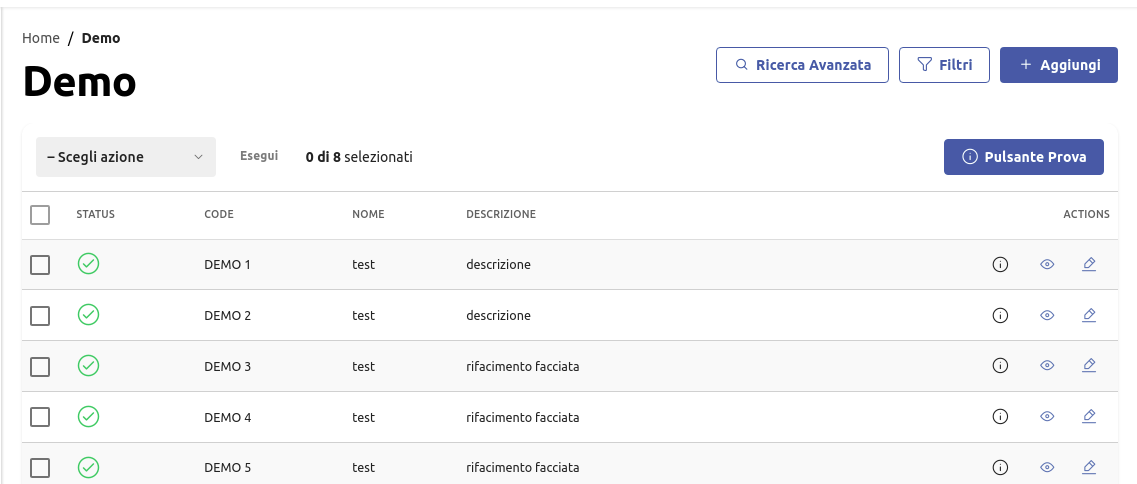Open the Filtri filter panel
Viewport: 1137px width, 484px height.
tap(944, 65)
